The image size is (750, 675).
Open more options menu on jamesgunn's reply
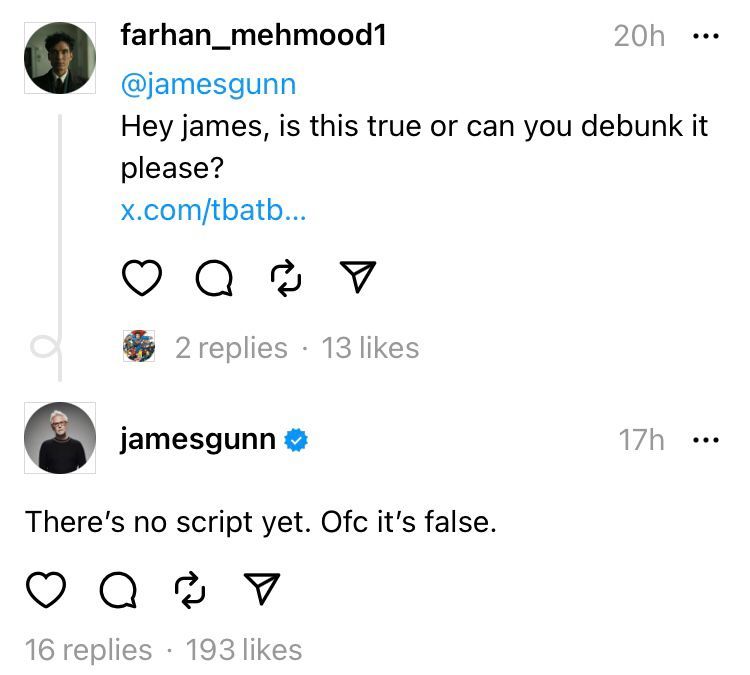click(x=706, y=440)
